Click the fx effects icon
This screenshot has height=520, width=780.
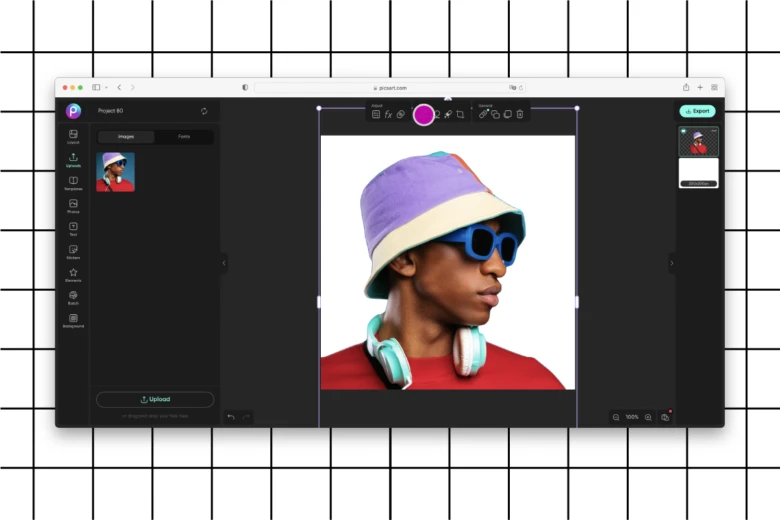click(388, 115)
